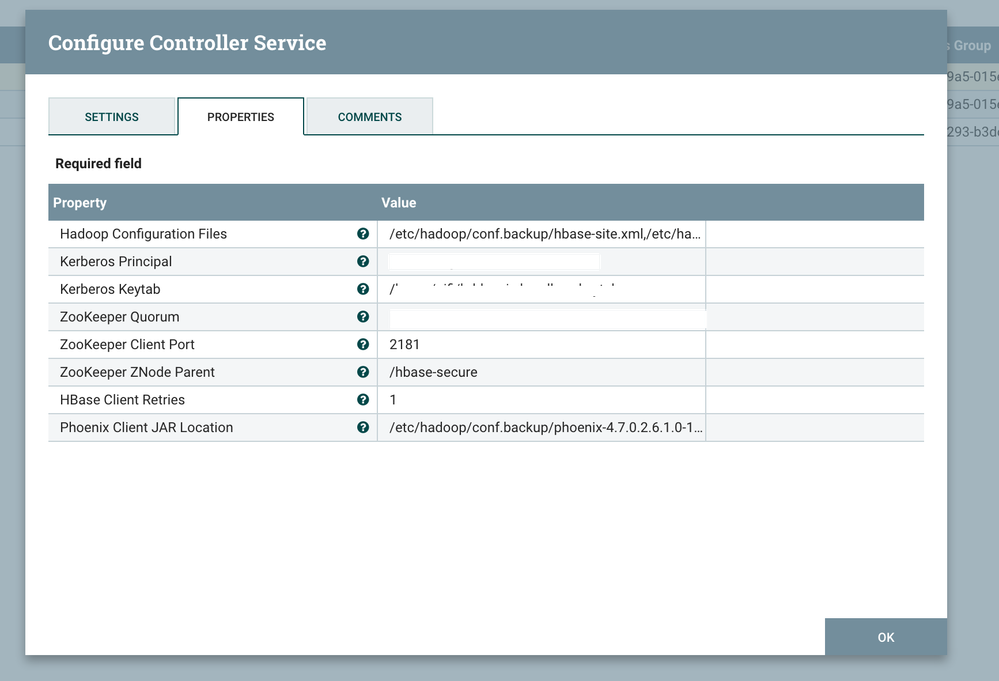Click the Property column header
Image resolution: width=999 pixels, height=681 pixels.
coord(80,203)
